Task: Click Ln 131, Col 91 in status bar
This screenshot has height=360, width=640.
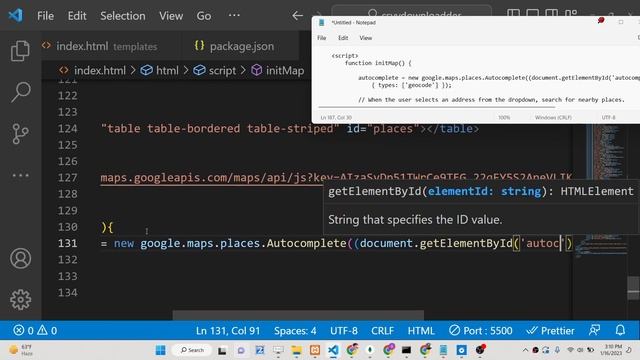Action: coord(228,331)
